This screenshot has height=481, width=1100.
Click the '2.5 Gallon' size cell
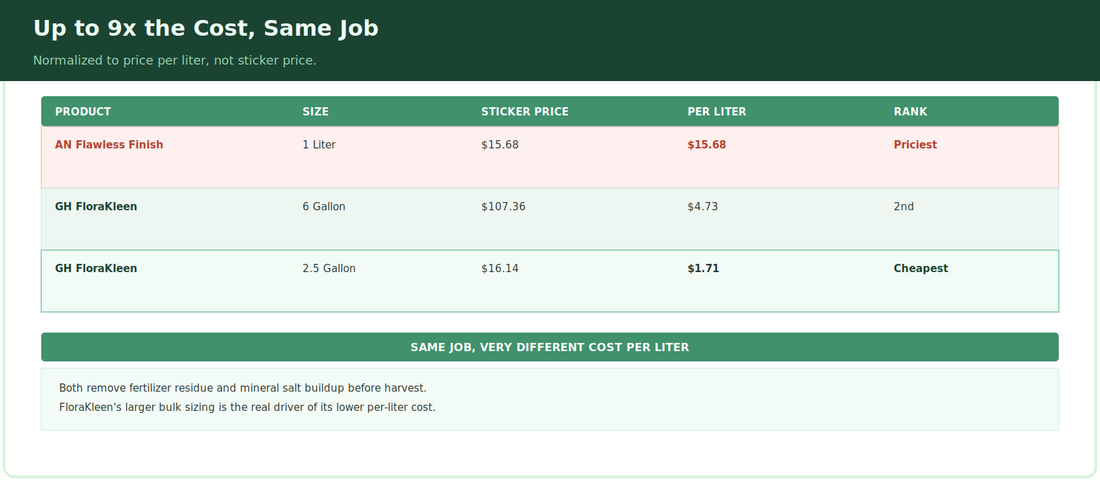(x=329, y=268)
